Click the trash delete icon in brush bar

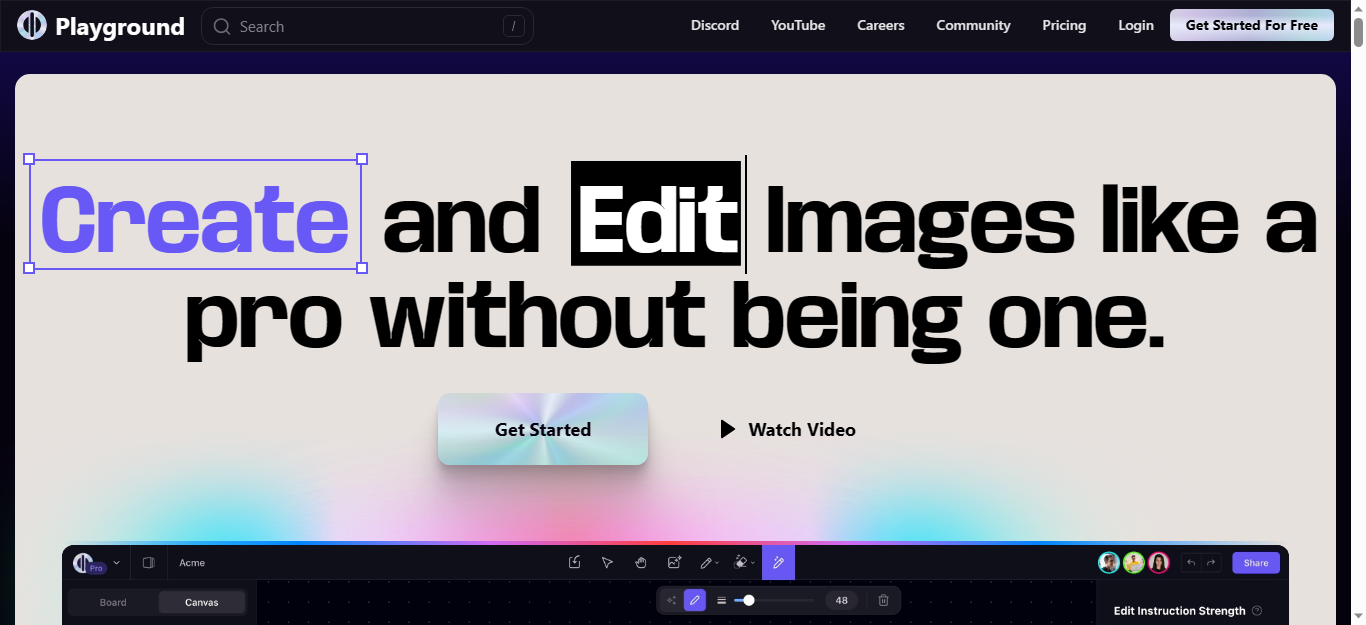pos(883,600)
